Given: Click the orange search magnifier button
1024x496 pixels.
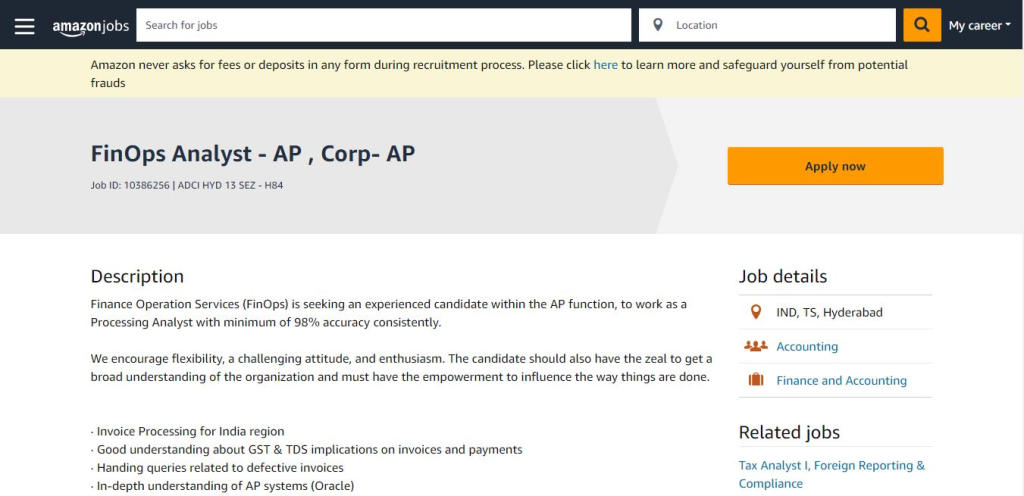Looking at the screenshot, I should pyautogui.click(x=921, y=25).
